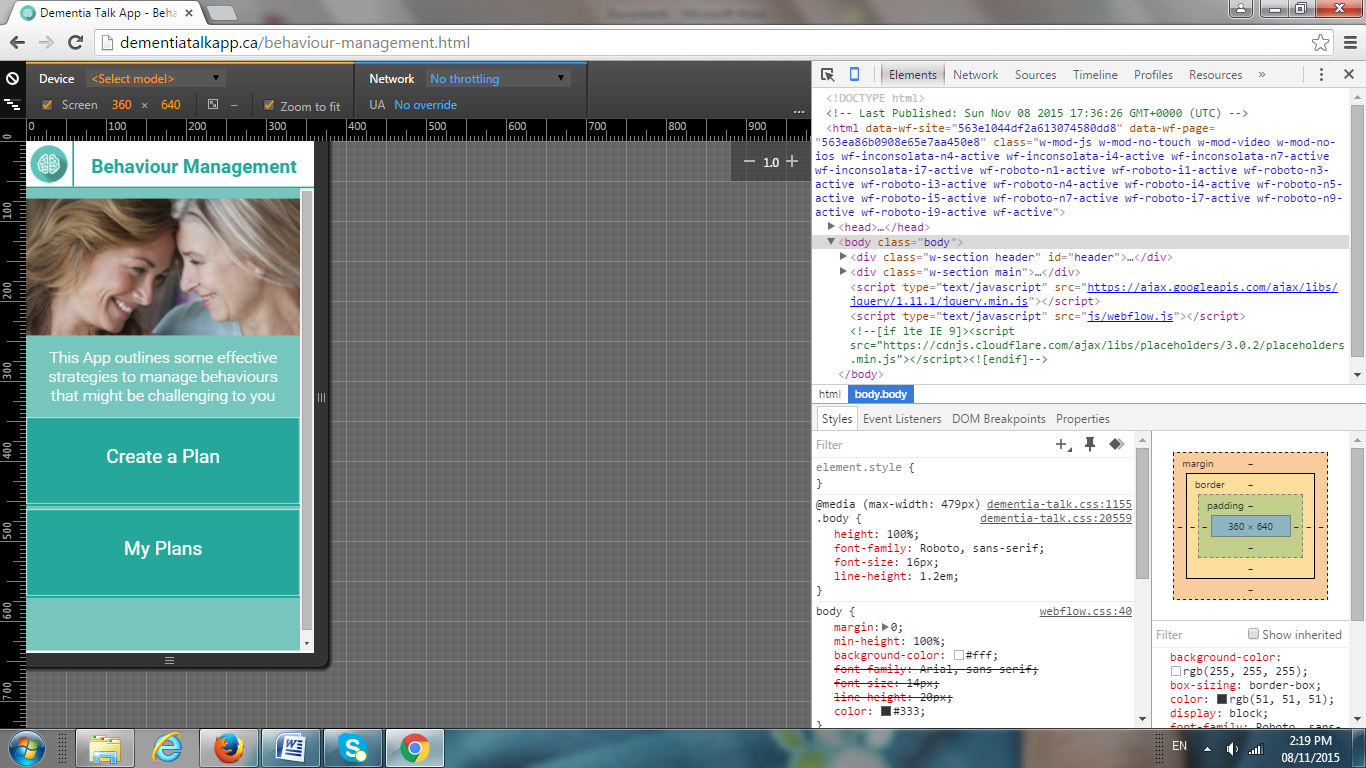Tap the Create a Plan button

[163, 460]
